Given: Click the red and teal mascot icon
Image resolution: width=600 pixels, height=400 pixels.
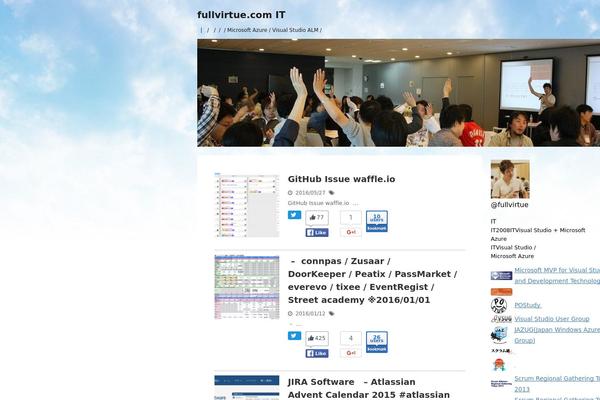Looking at the screenshot, I should [x=499, y=365].
